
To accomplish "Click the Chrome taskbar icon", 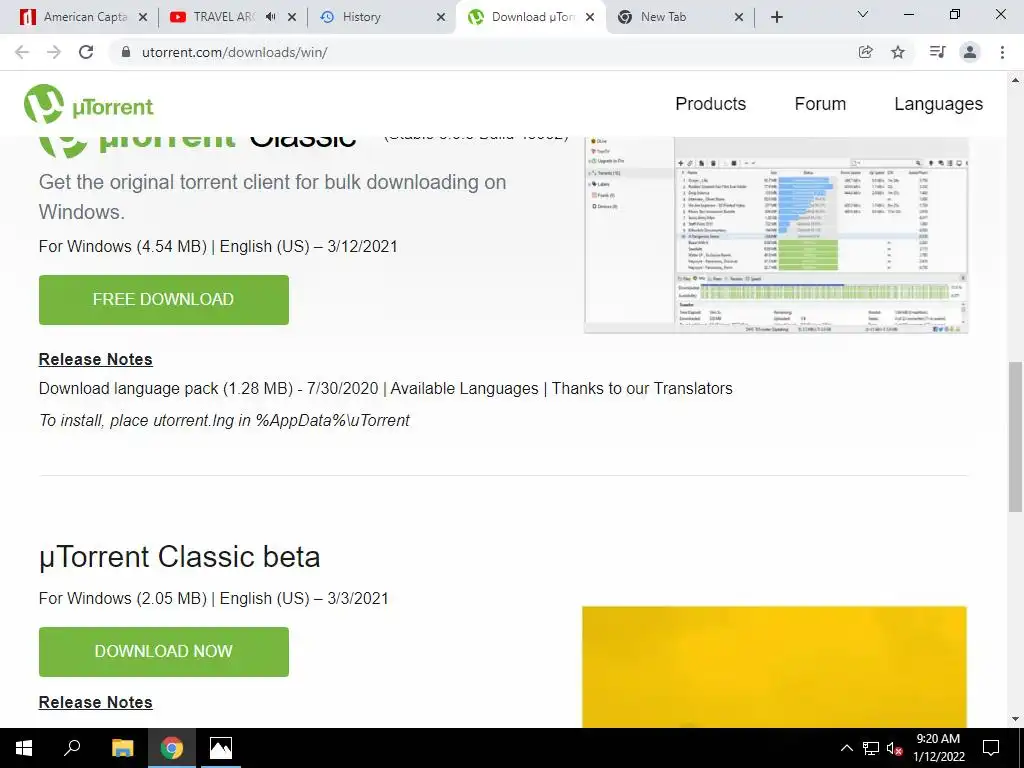I will click(x=172, y=748).
